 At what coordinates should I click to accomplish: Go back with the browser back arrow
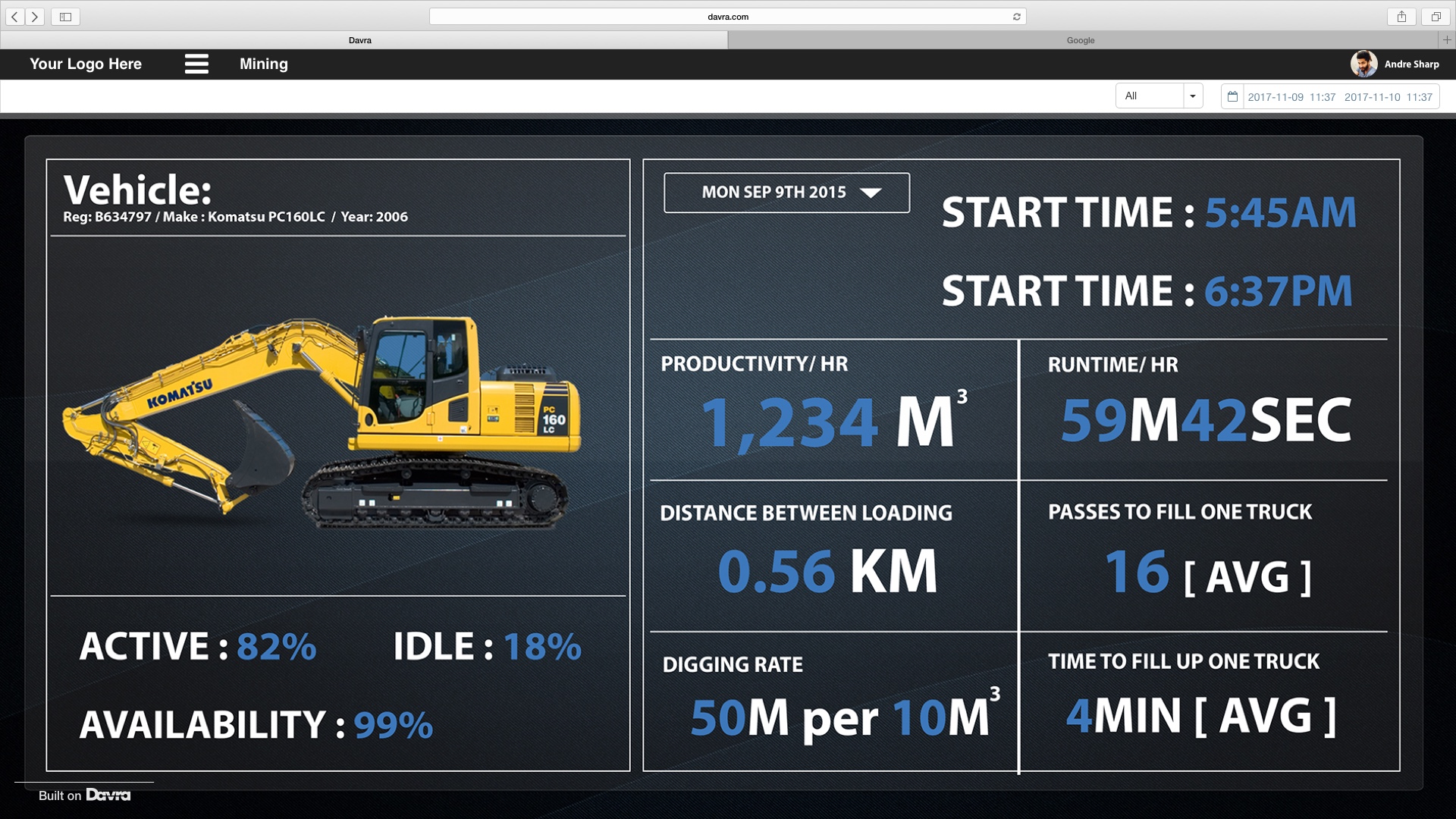(15, 17)
